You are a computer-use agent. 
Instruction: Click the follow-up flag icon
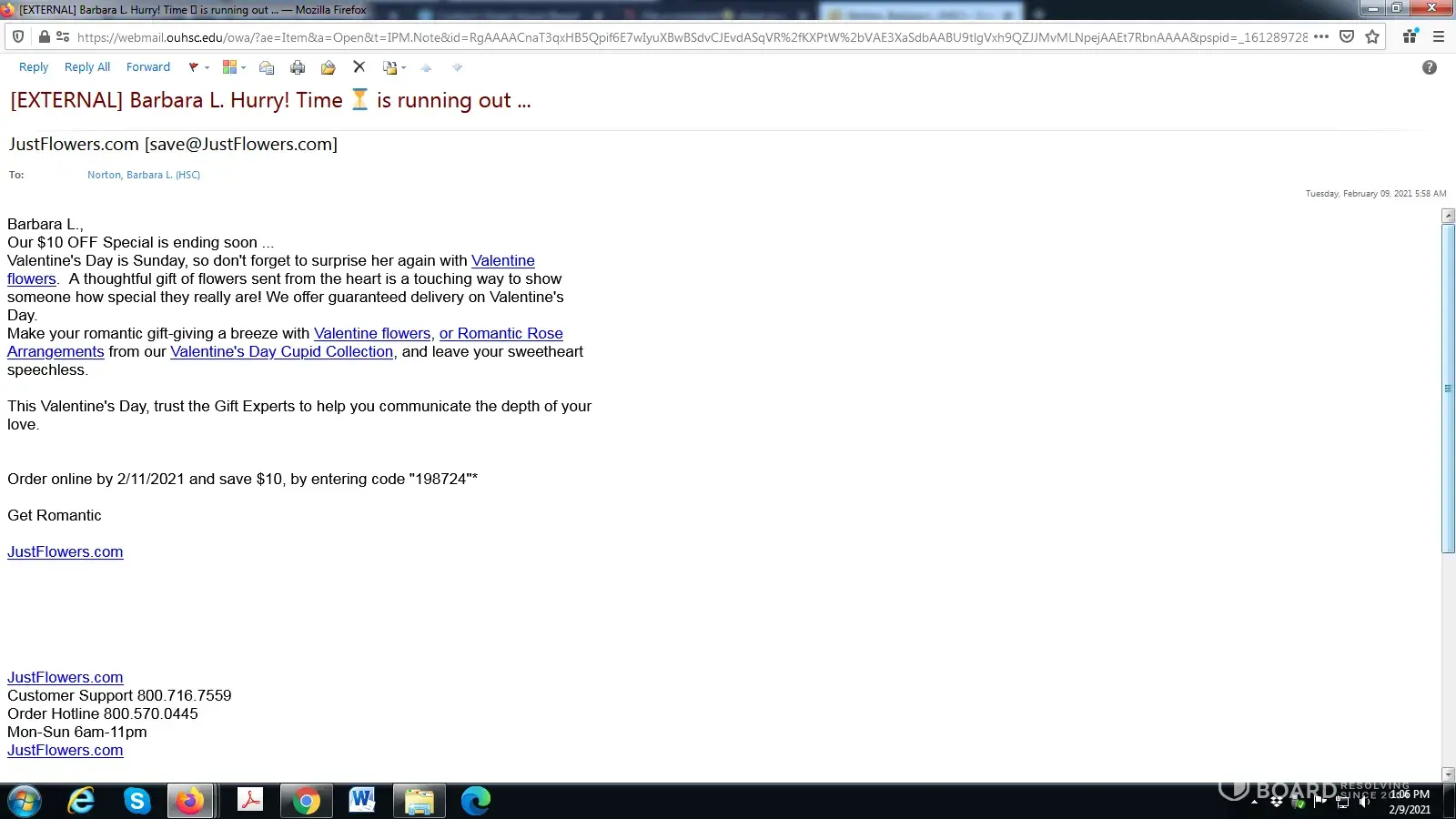(193, 67)
